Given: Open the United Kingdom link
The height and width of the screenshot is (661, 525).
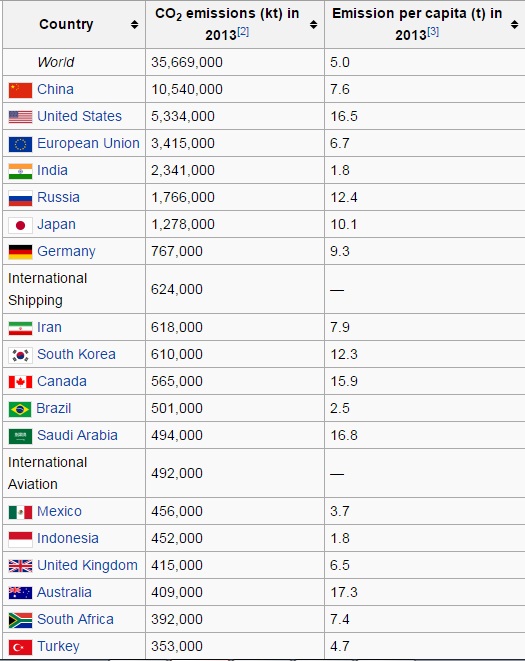Looking at the screenshot, I should [x=87, y=565].
